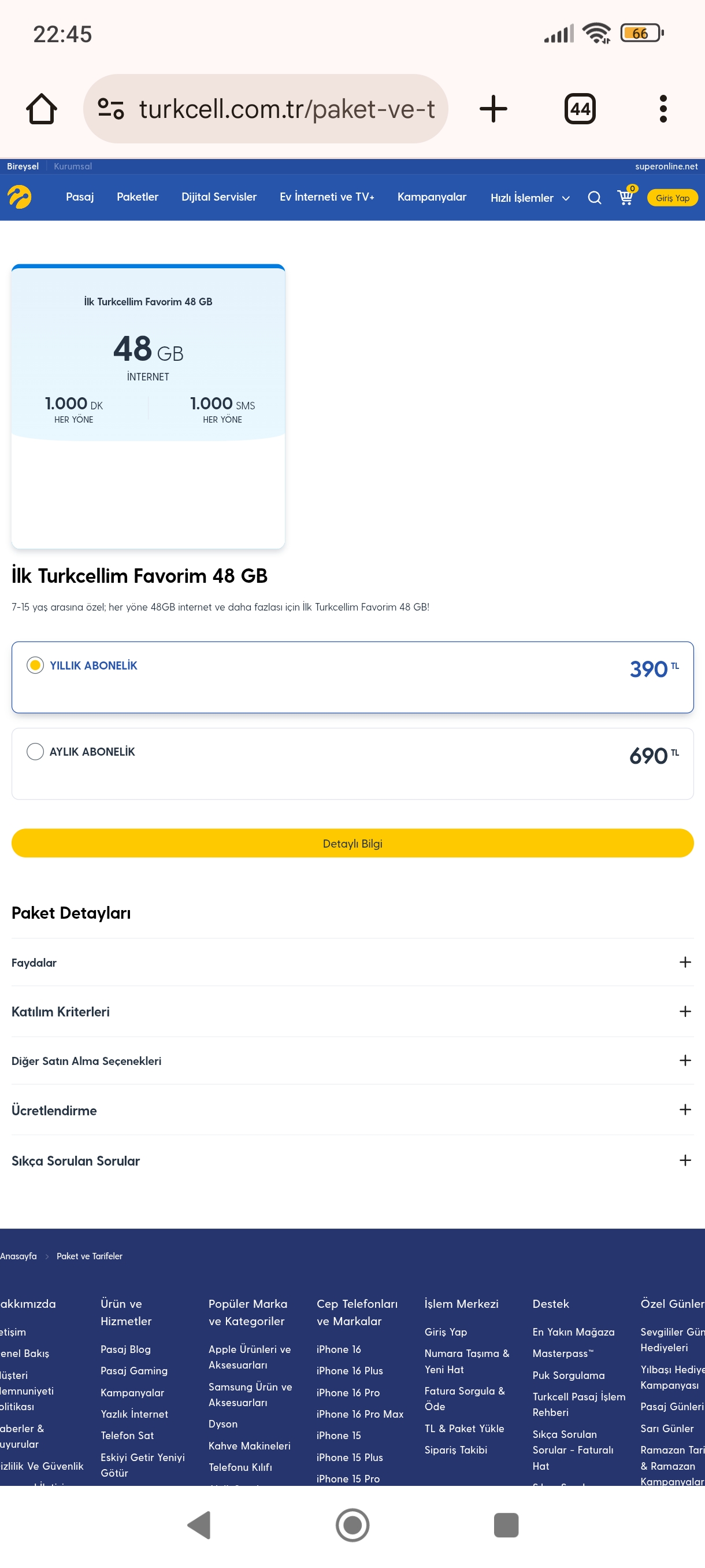The image size is (705, 1568).
Task: Open a new browser tab
Action: (493, 109)
